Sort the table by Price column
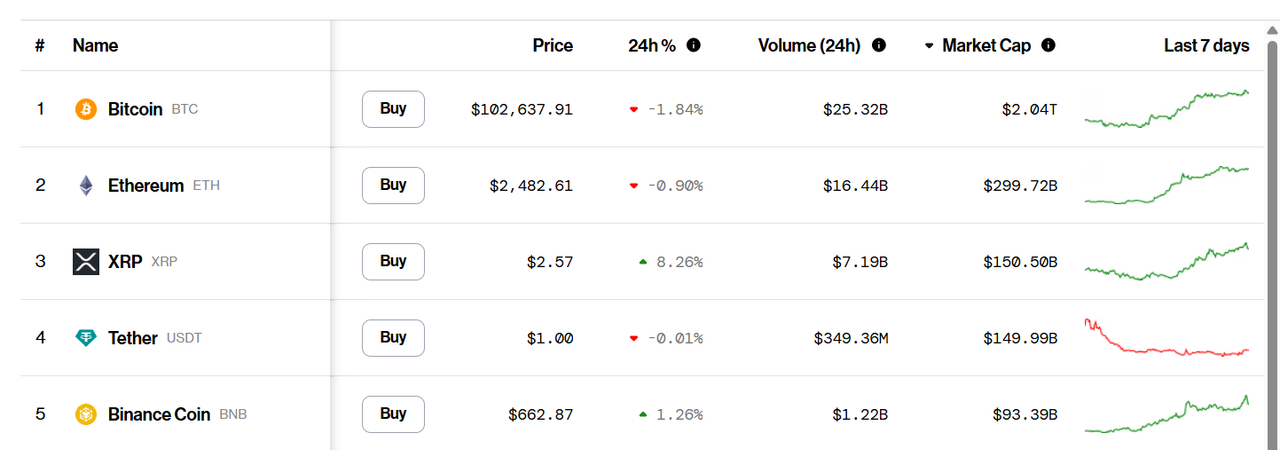Screen dimensions: 1280x450 coord(553,45)
